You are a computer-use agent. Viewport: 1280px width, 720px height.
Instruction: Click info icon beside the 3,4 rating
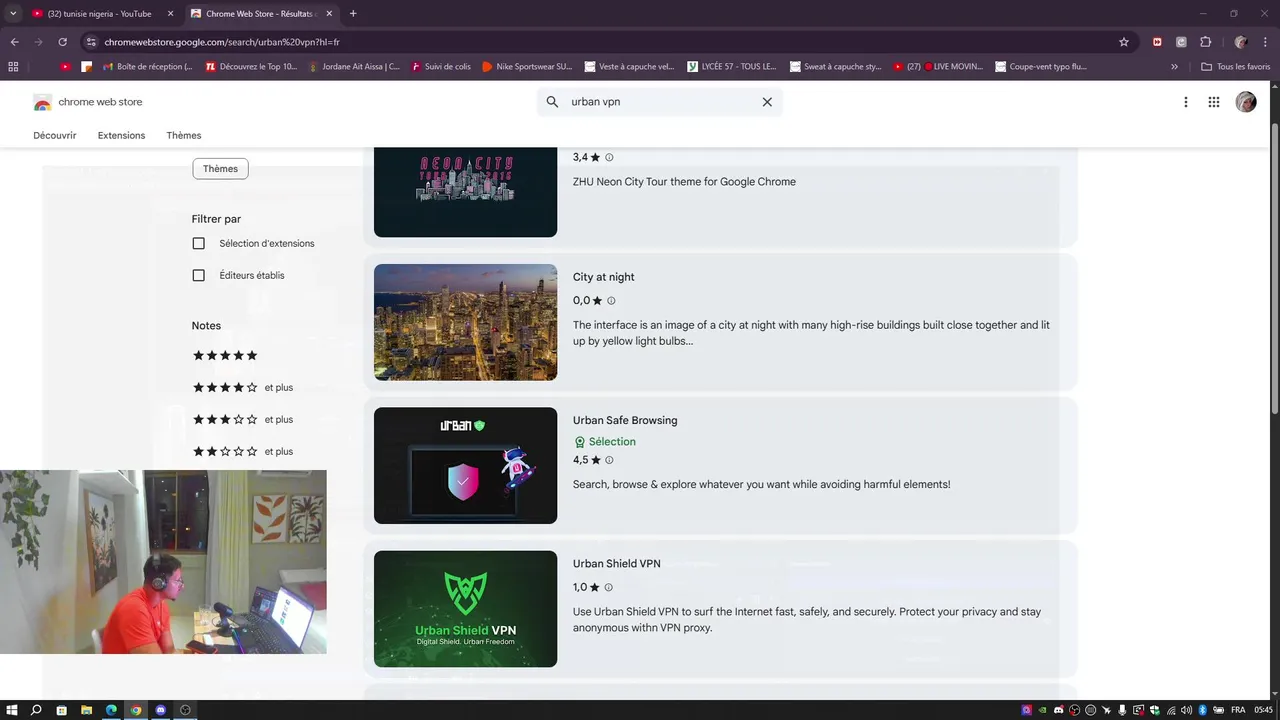tap(609, 157)
